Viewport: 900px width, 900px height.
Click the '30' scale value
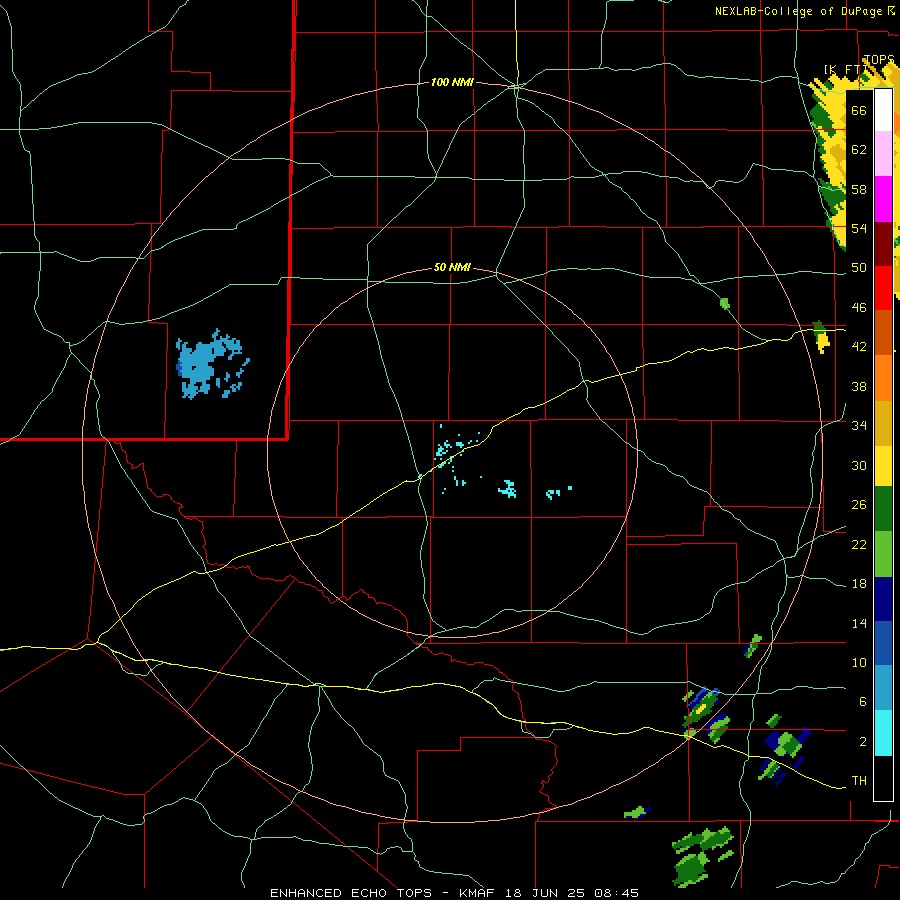859,465
